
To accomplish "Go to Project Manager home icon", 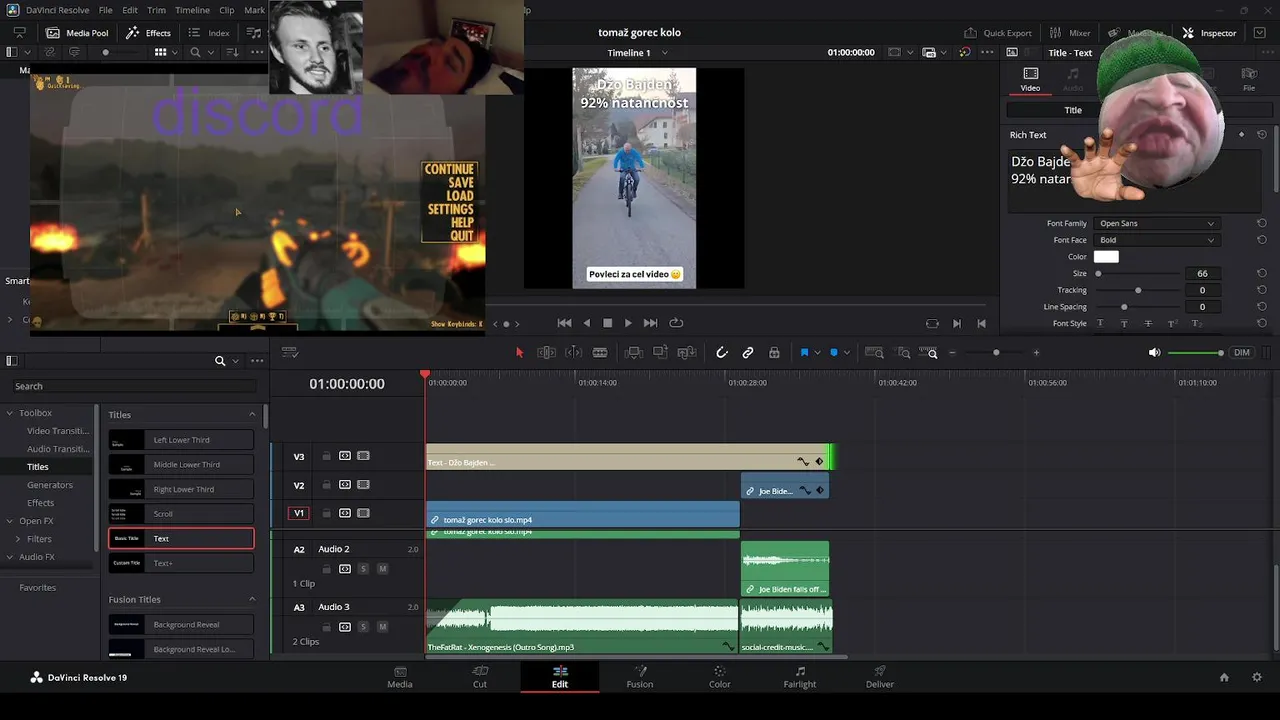I will pos(1224,677).
